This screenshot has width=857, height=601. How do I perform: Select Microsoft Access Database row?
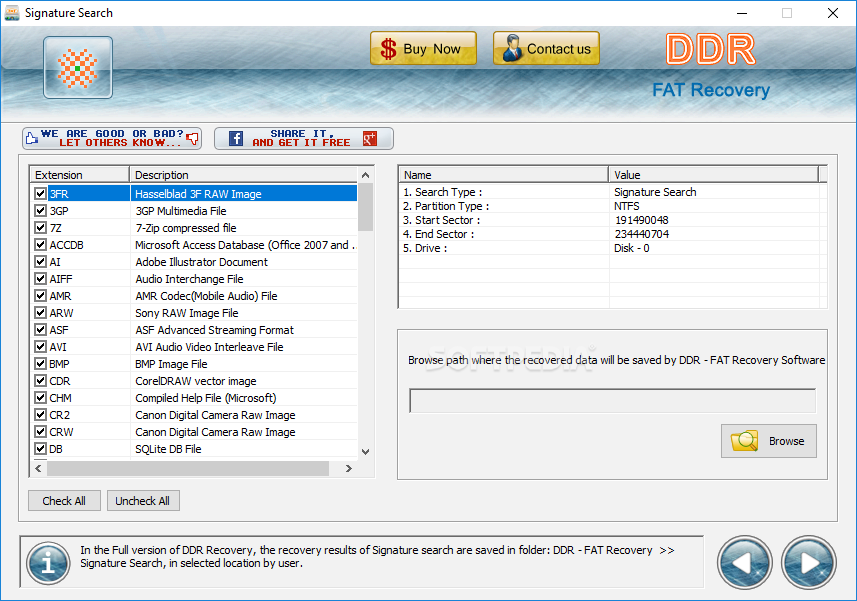click(194, 244)
